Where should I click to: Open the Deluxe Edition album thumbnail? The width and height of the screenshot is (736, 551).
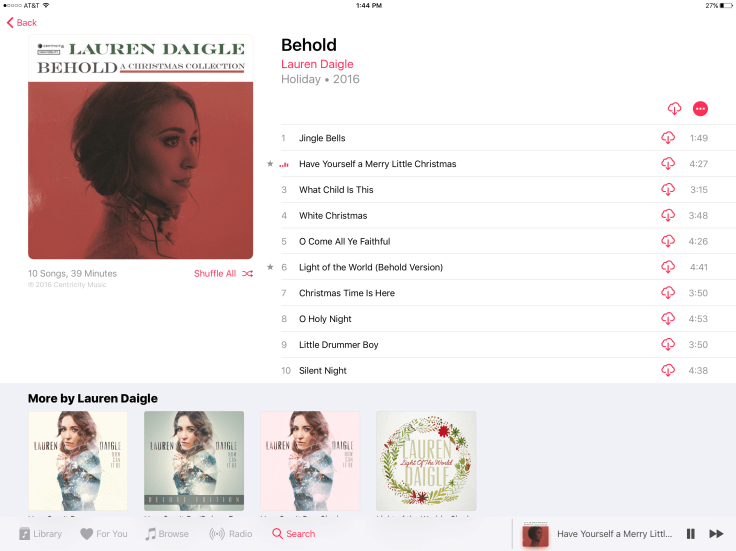[x=194, y=461]
